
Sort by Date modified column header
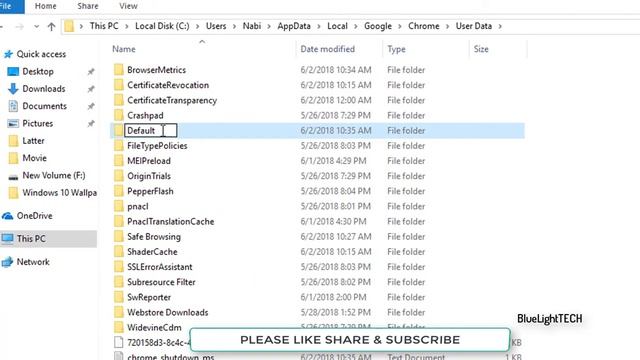click(327, 49)
